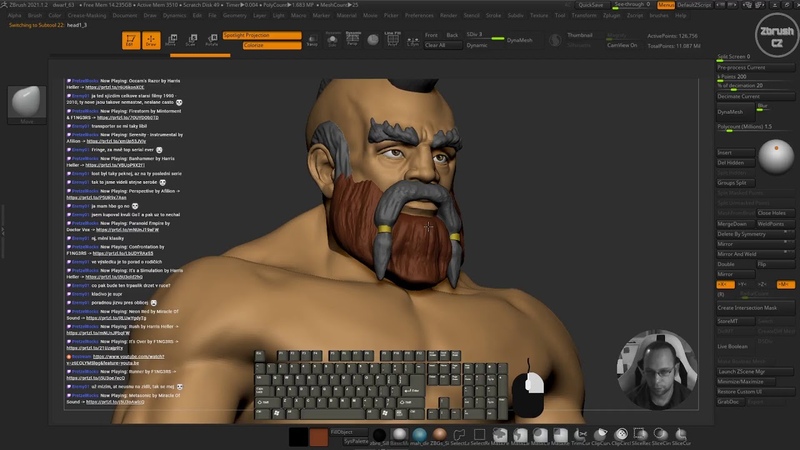Pick the SliceCurve brush
The image size is (800, 450).
tap(681, 435)
